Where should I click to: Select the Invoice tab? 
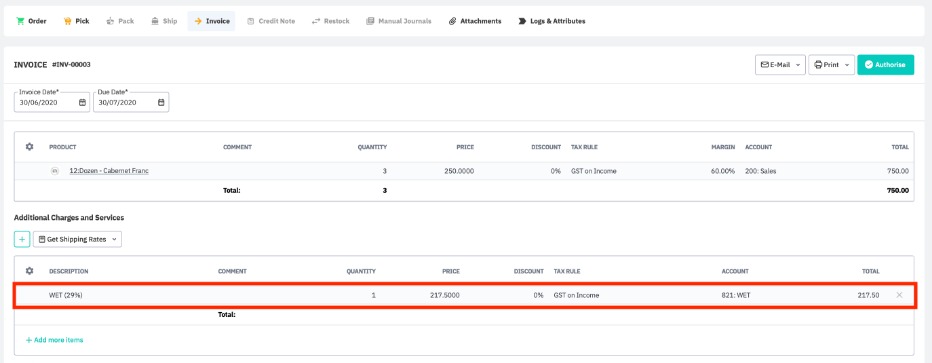[212, 21]
